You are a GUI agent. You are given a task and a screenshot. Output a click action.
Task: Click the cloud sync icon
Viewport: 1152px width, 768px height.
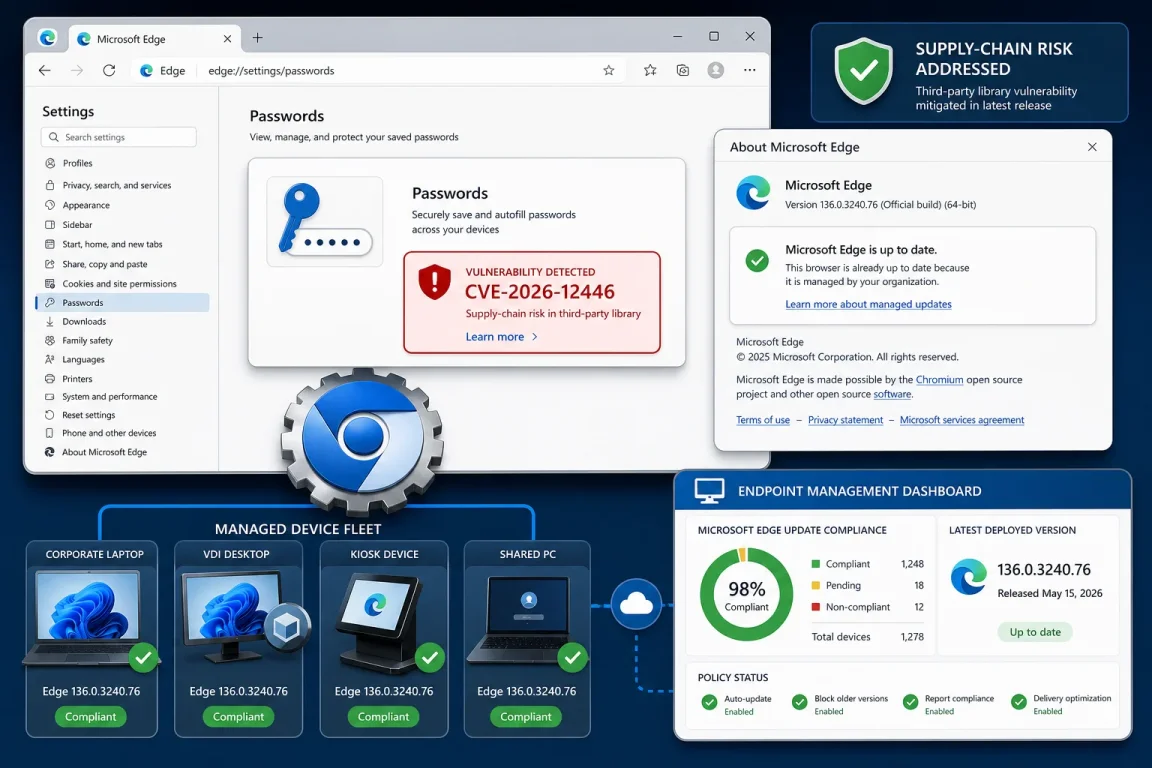pos(636,604)
